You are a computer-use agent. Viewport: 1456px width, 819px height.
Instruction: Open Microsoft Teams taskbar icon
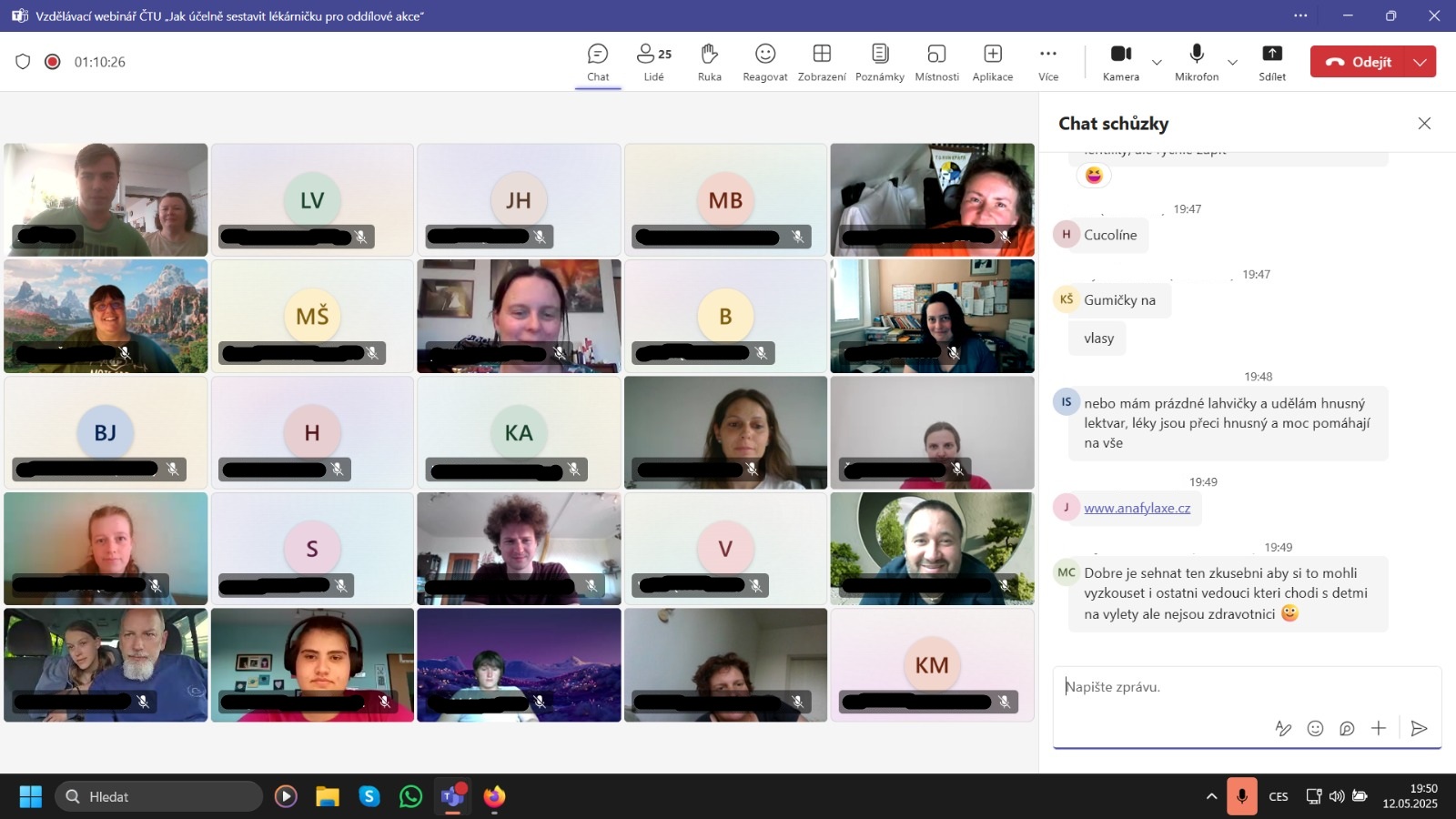coord(453,796)
